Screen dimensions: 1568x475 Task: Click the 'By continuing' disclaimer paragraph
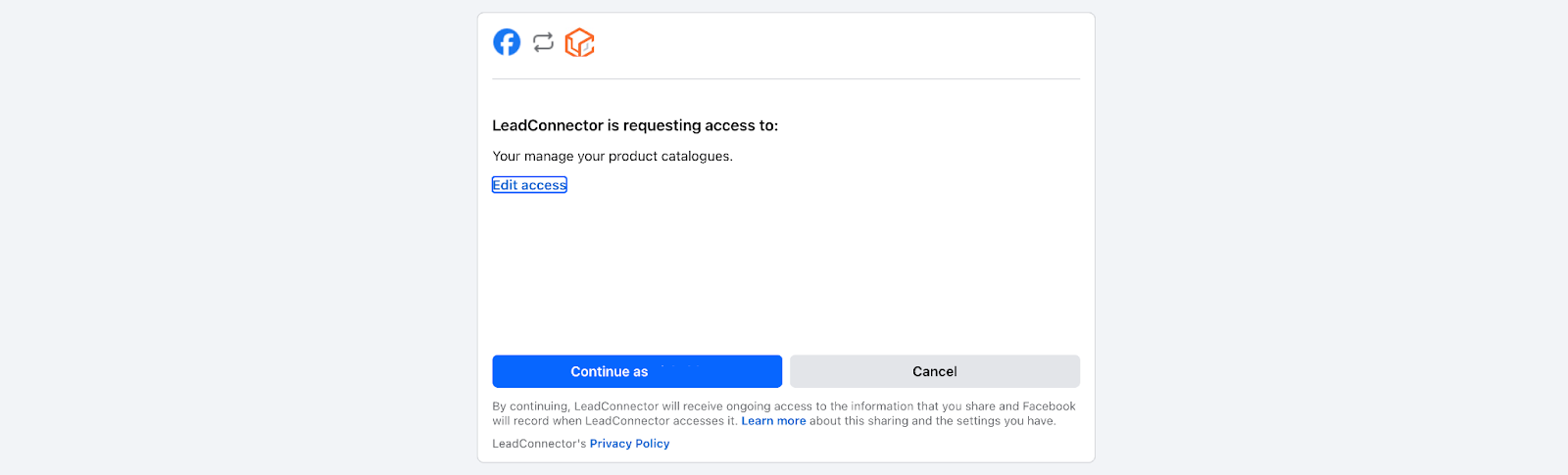(x=784, y=413)
